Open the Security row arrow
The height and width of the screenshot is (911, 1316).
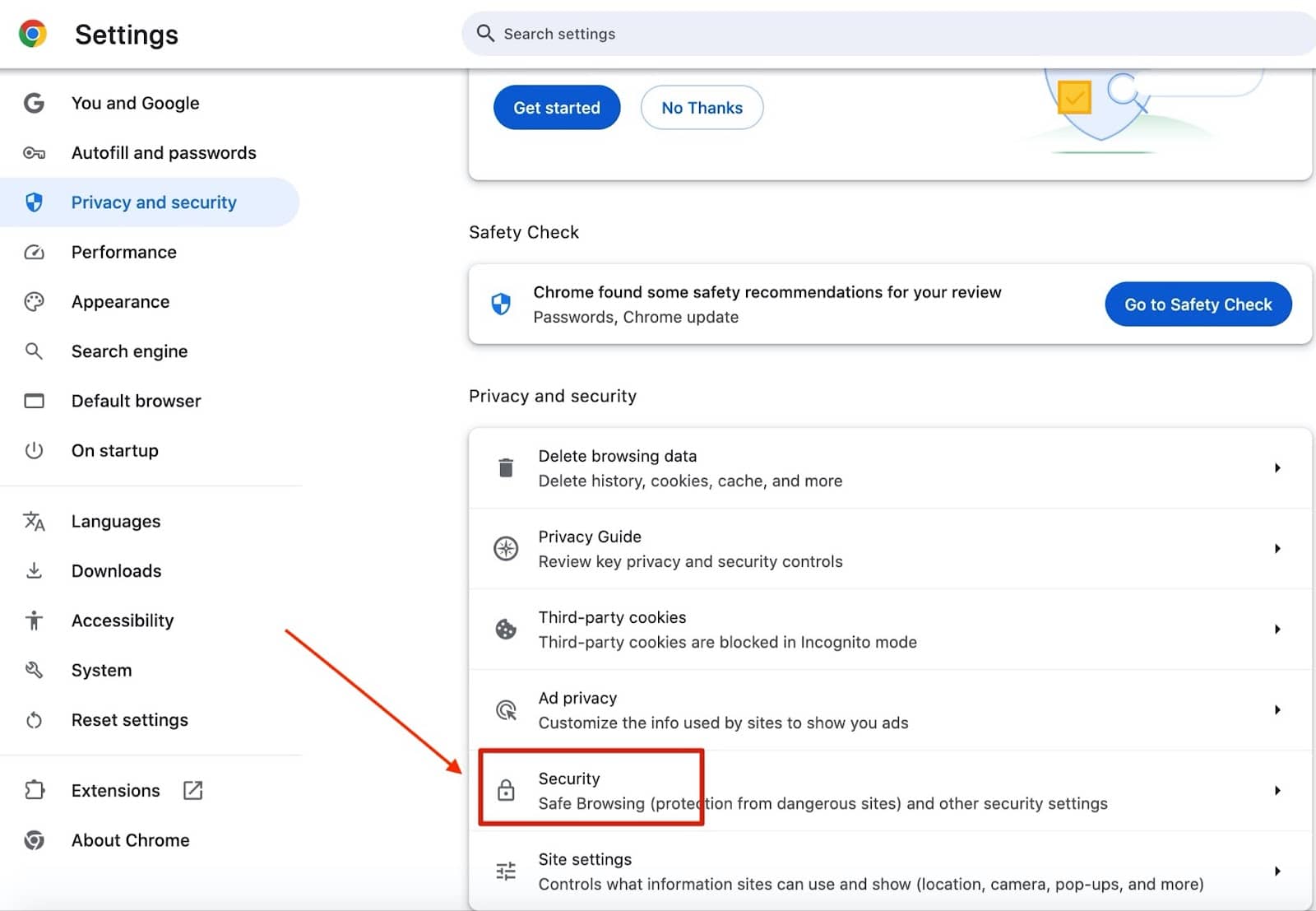pyautogui.click(x=1277, y=791)
